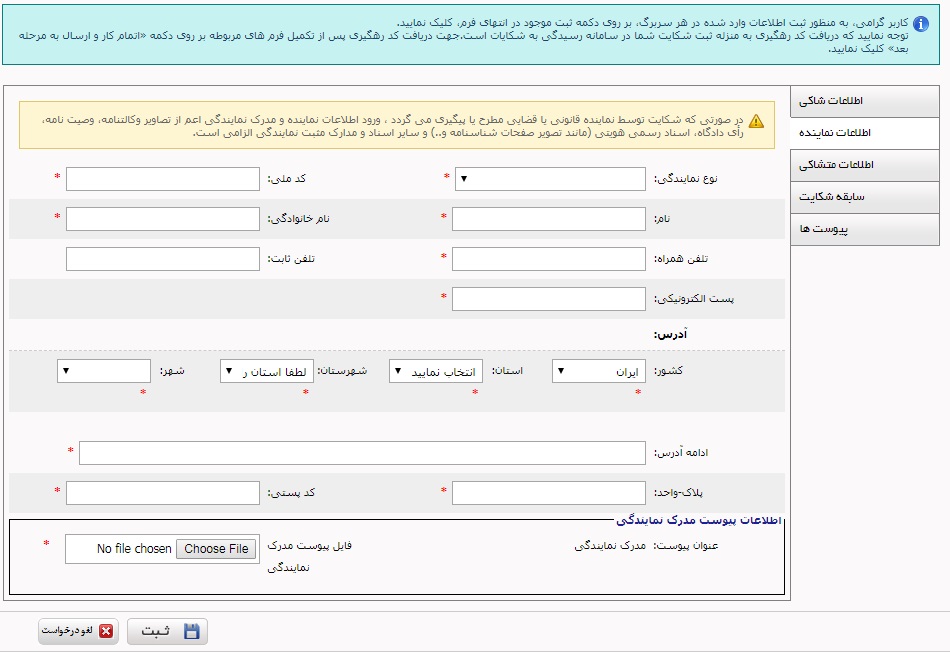Select the اطلاعات نماینده tab
950x652 pixels.
point(865,133)
